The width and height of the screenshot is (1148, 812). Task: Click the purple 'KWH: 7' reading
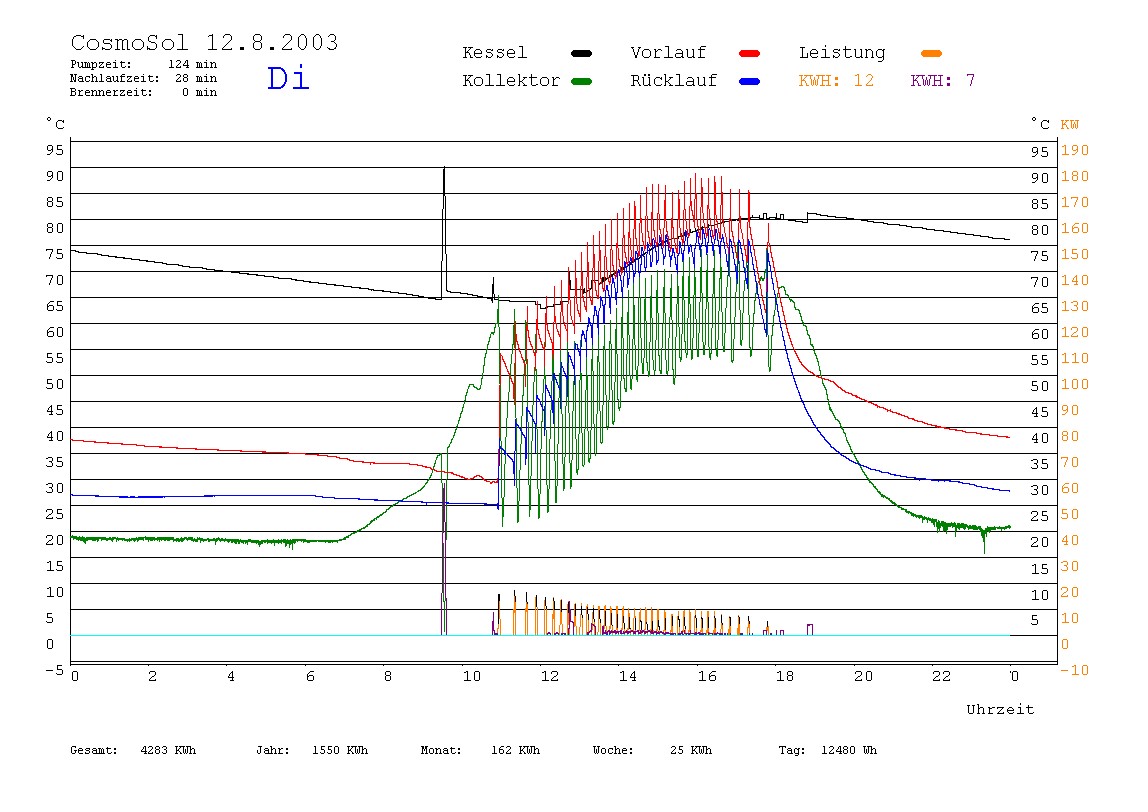coord(943,81)
